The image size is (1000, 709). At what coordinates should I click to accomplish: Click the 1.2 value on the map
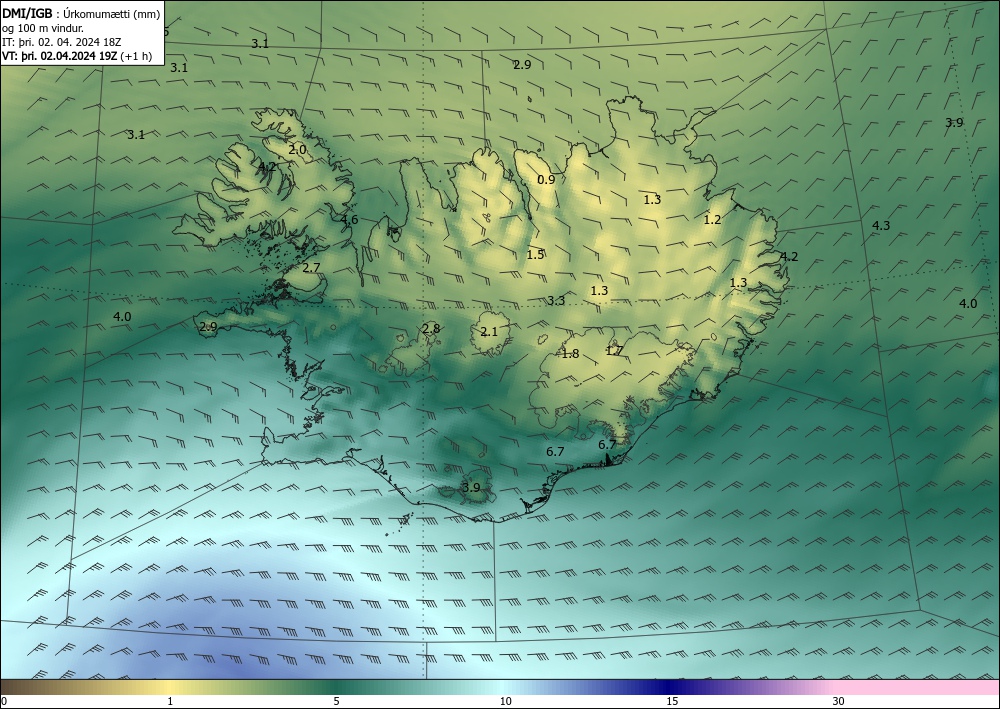(712, 220)
